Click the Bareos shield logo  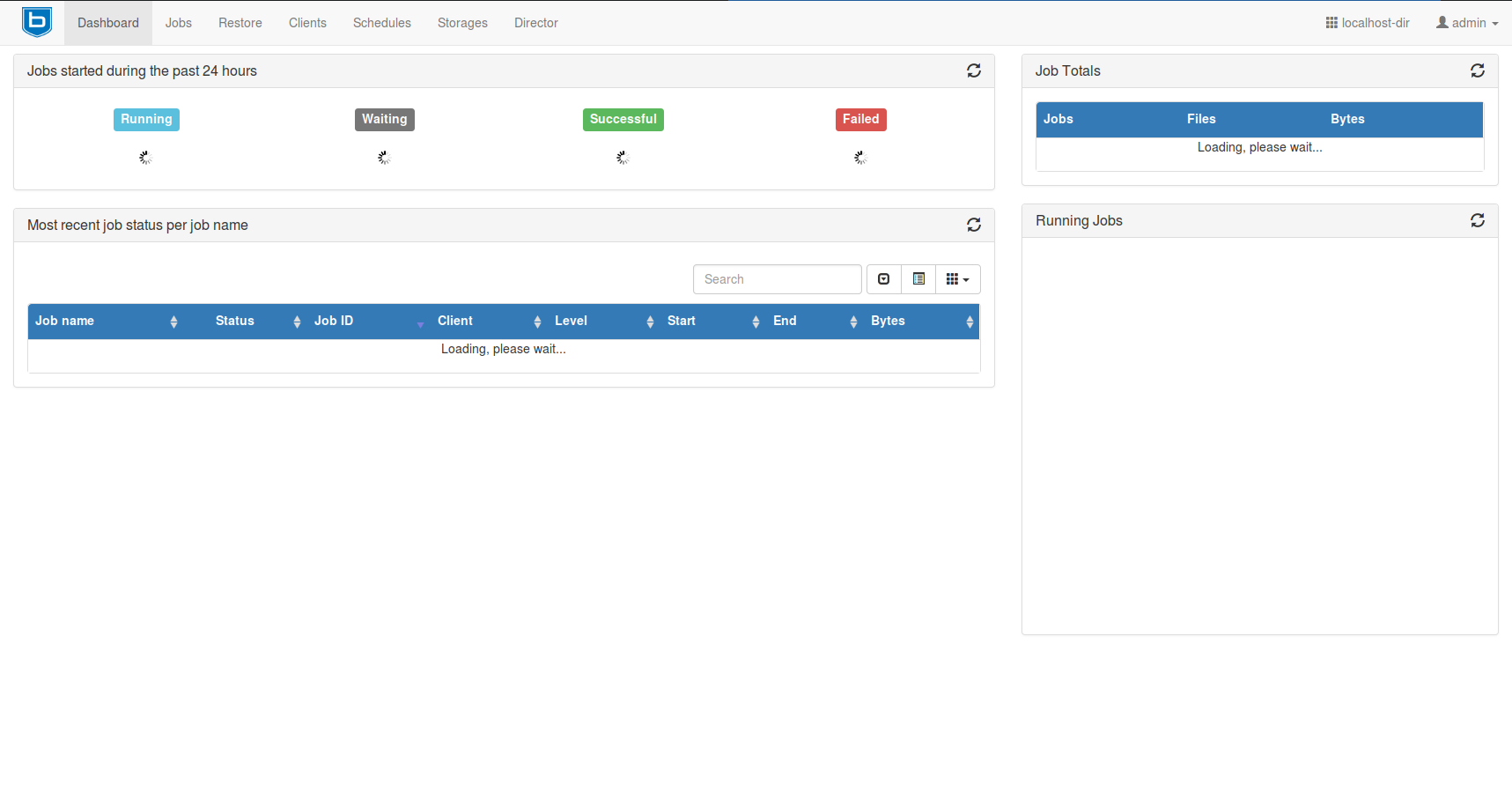click(37, 22)
